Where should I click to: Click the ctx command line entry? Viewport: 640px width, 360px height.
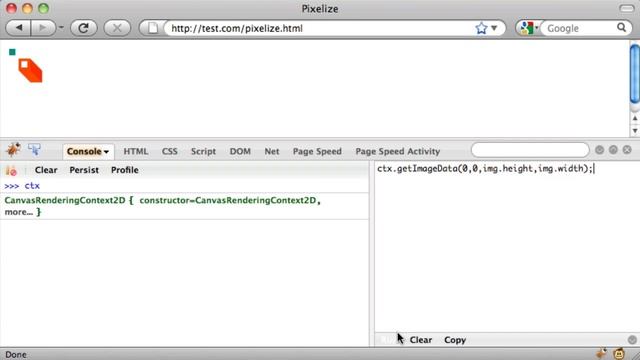pyautogui.click(x=32, y=186)
